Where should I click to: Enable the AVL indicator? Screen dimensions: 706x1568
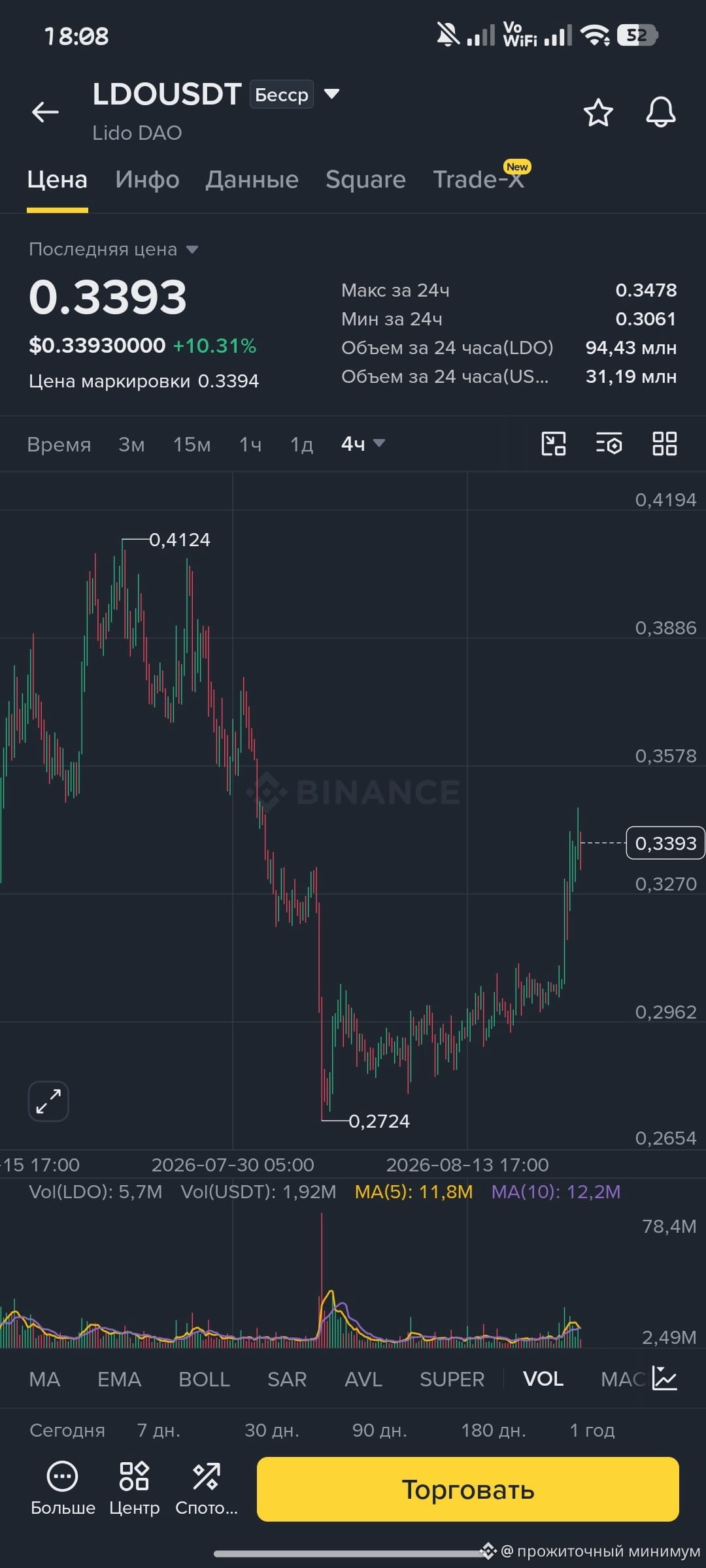click(x=363, y=1379)
